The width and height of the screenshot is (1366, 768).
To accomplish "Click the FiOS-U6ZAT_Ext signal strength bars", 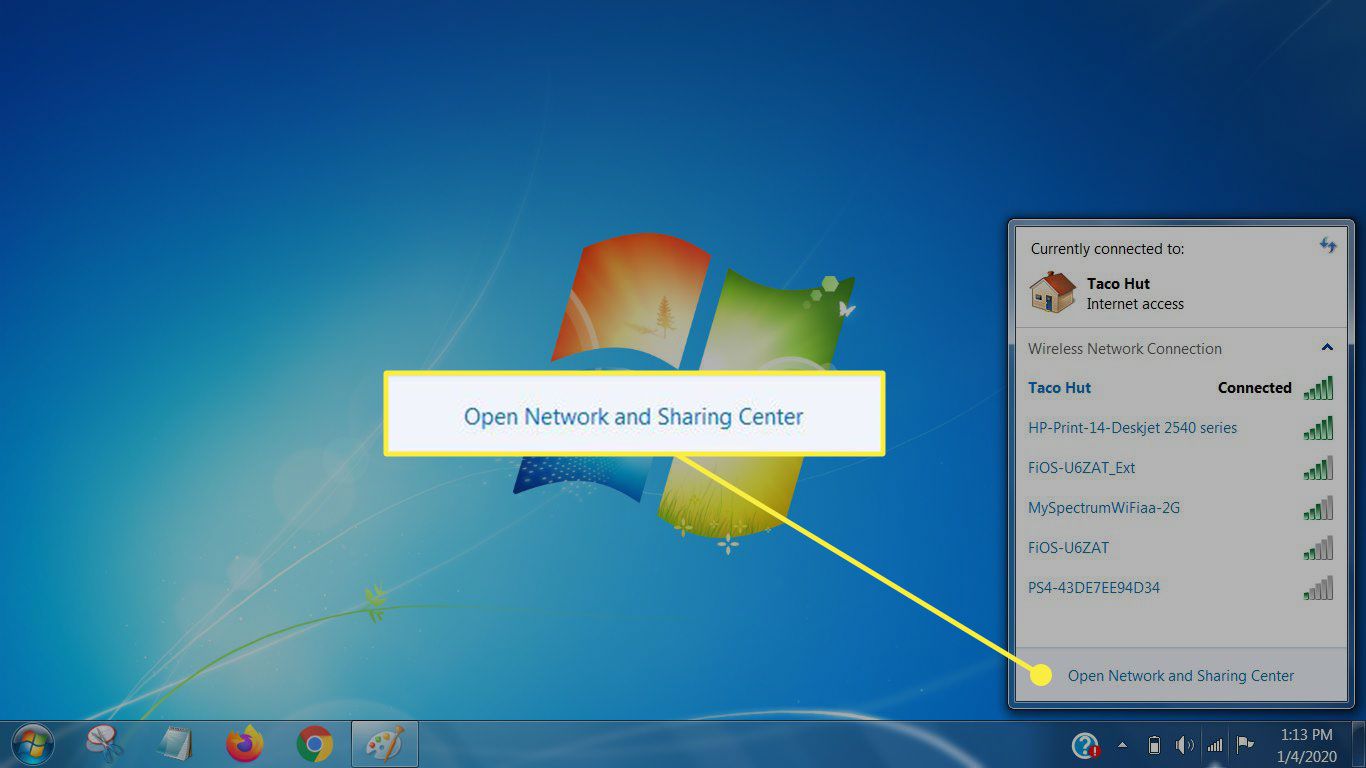I will coord(1318,468).
